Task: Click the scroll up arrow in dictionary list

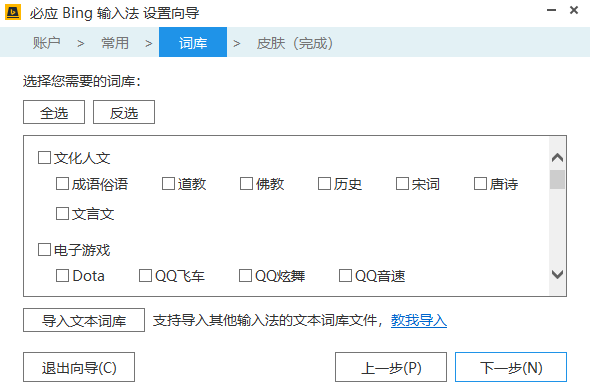Action: [557, 158]
